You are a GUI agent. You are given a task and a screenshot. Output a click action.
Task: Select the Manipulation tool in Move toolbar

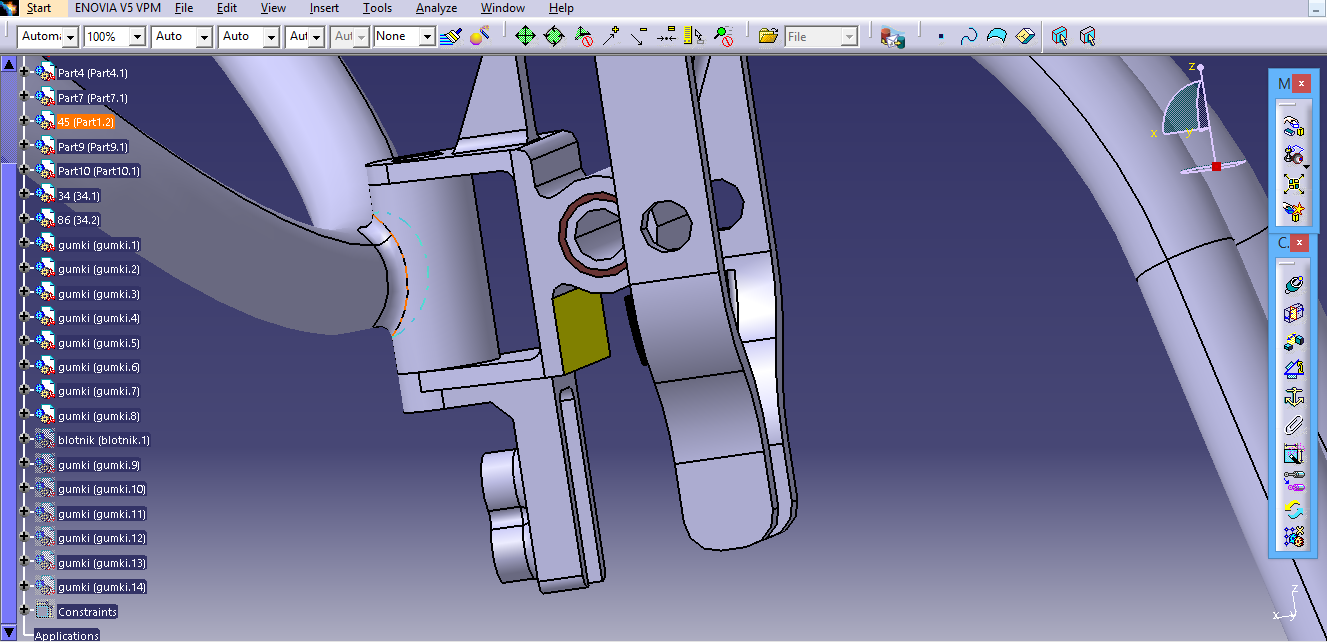pos(1294,126)
